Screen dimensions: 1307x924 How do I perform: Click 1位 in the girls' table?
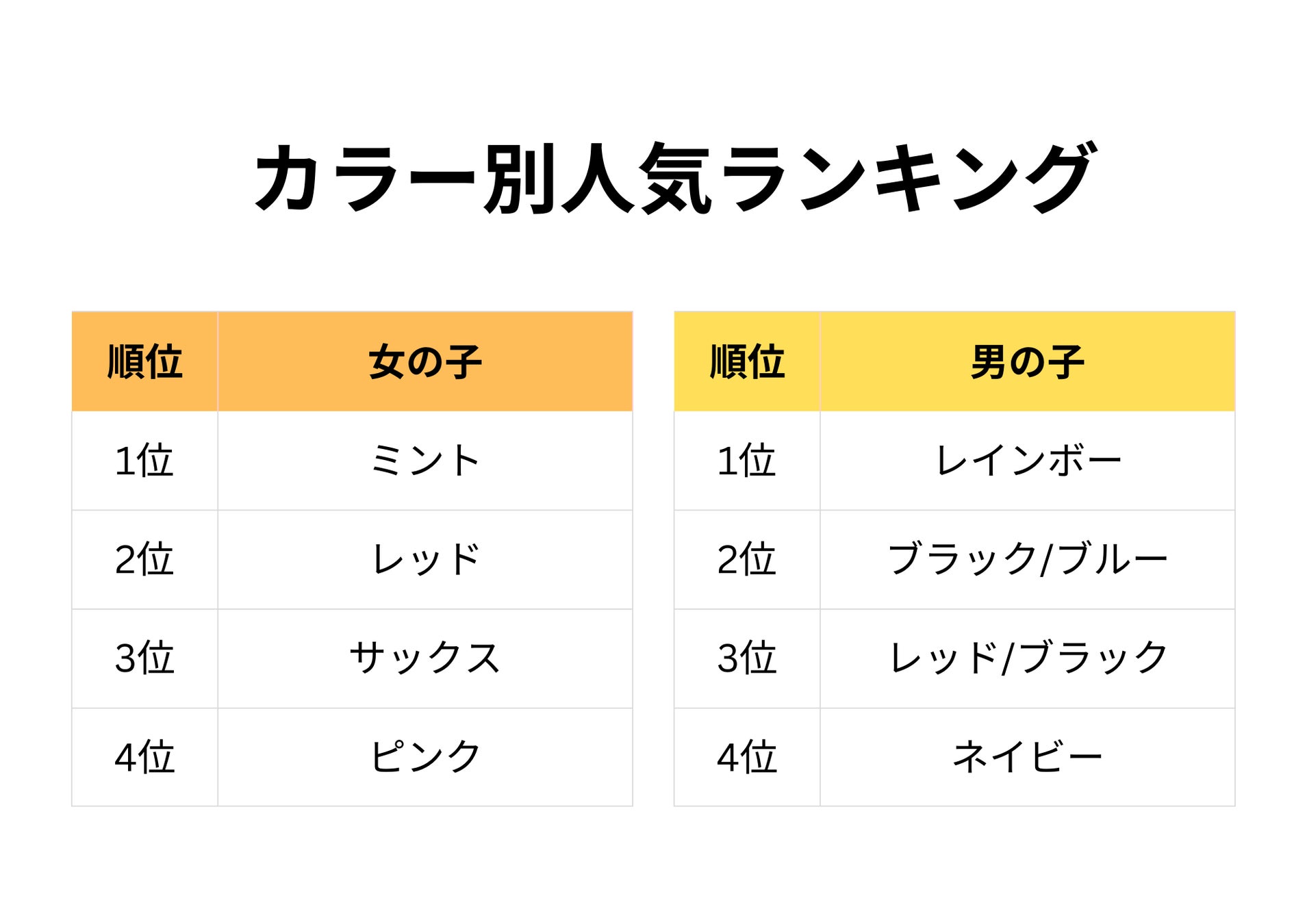point(144,461)
